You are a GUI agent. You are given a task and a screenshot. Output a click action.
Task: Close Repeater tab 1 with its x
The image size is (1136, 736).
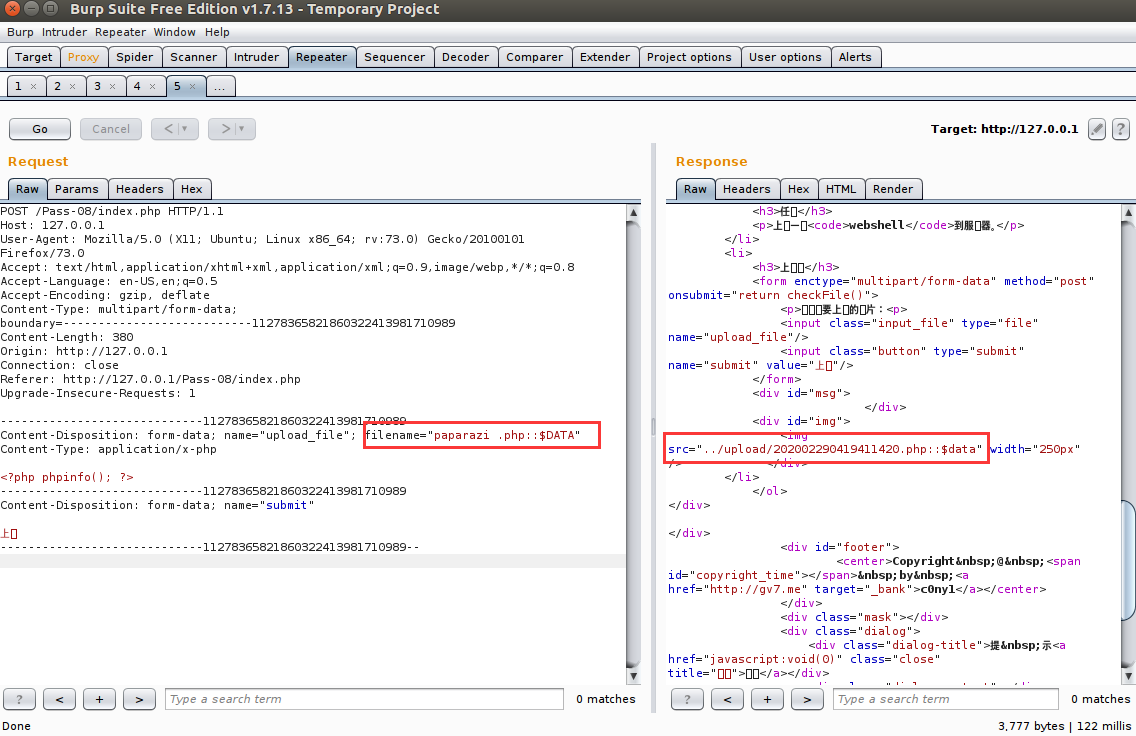pos(33,86)
